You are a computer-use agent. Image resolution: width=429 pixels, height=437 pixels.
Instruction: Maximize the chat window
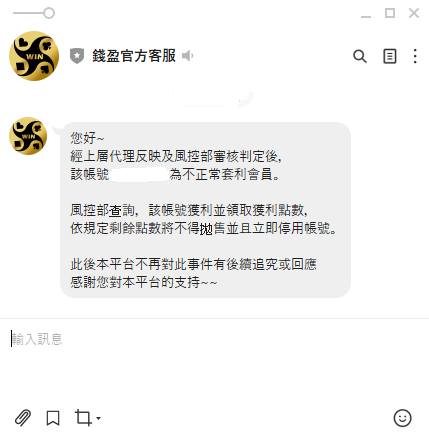click(390, 13)
